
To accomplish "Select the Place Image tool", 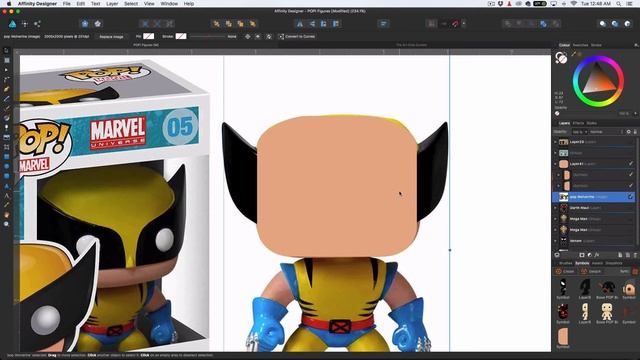I will 7,138.
